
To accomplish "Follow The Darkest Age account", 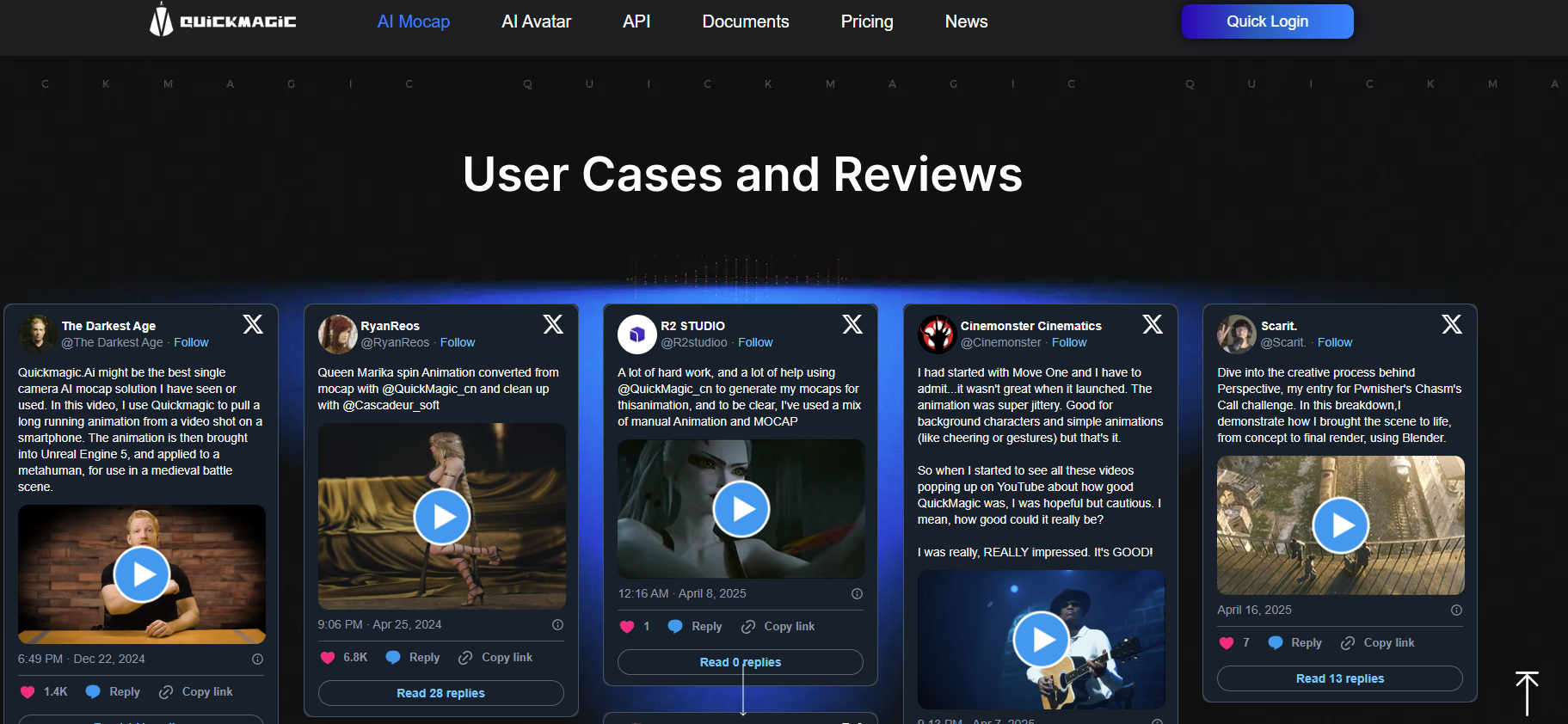I will [191, 342].
